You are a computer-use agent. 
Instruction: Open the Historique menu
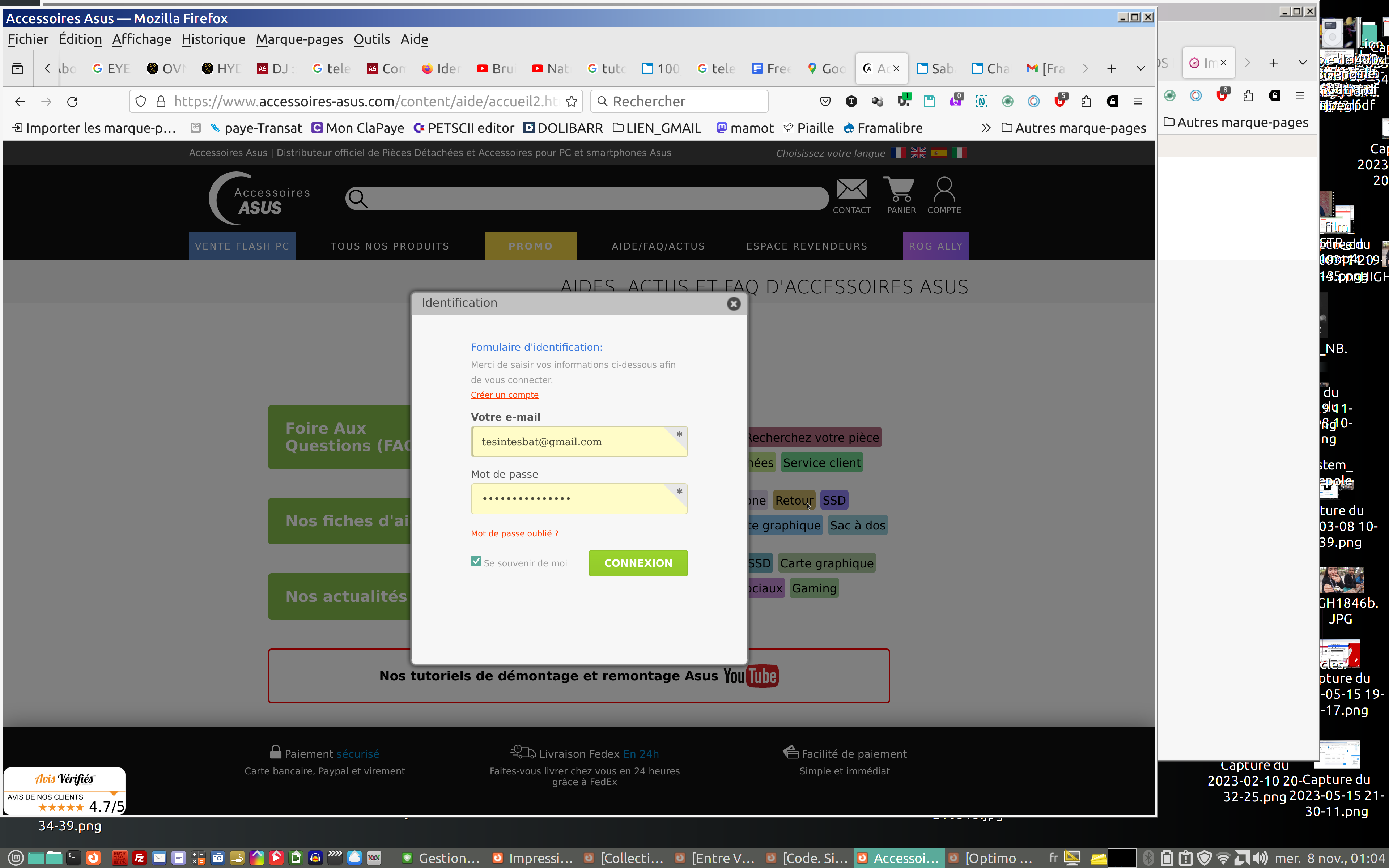point(213,39)
